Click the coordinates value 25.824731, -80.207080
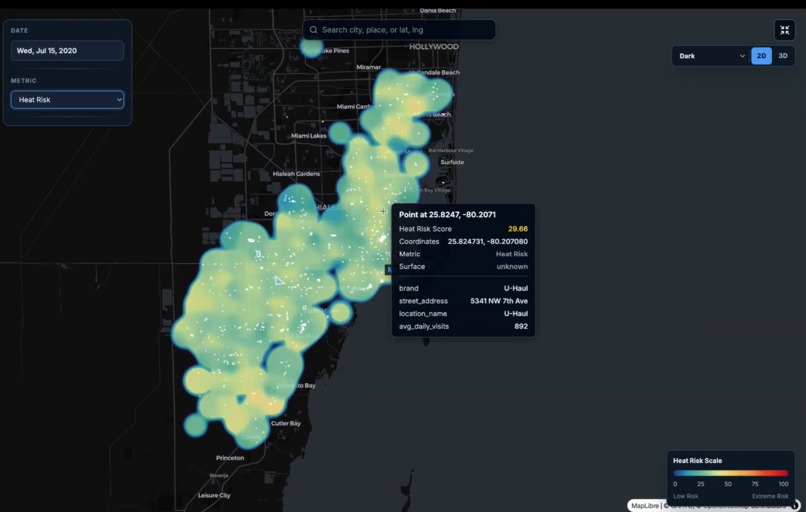Viewport: 806px width, 512px height. click(488, 241)
